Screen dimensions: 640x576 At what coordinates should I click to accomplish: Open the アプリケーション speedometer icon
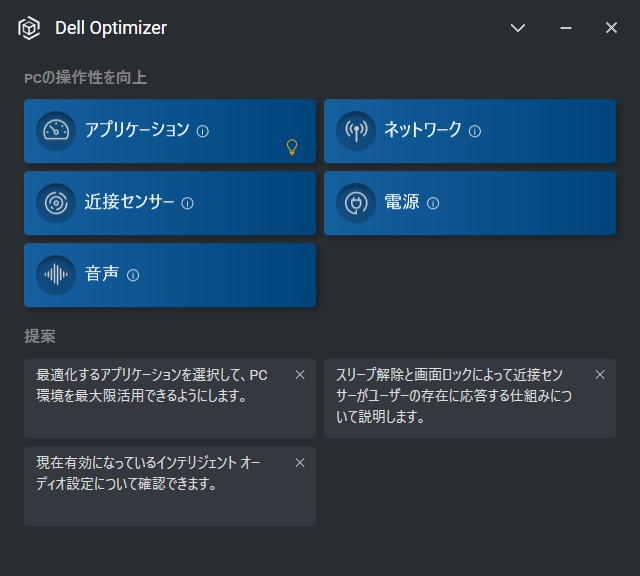(56, 131)
